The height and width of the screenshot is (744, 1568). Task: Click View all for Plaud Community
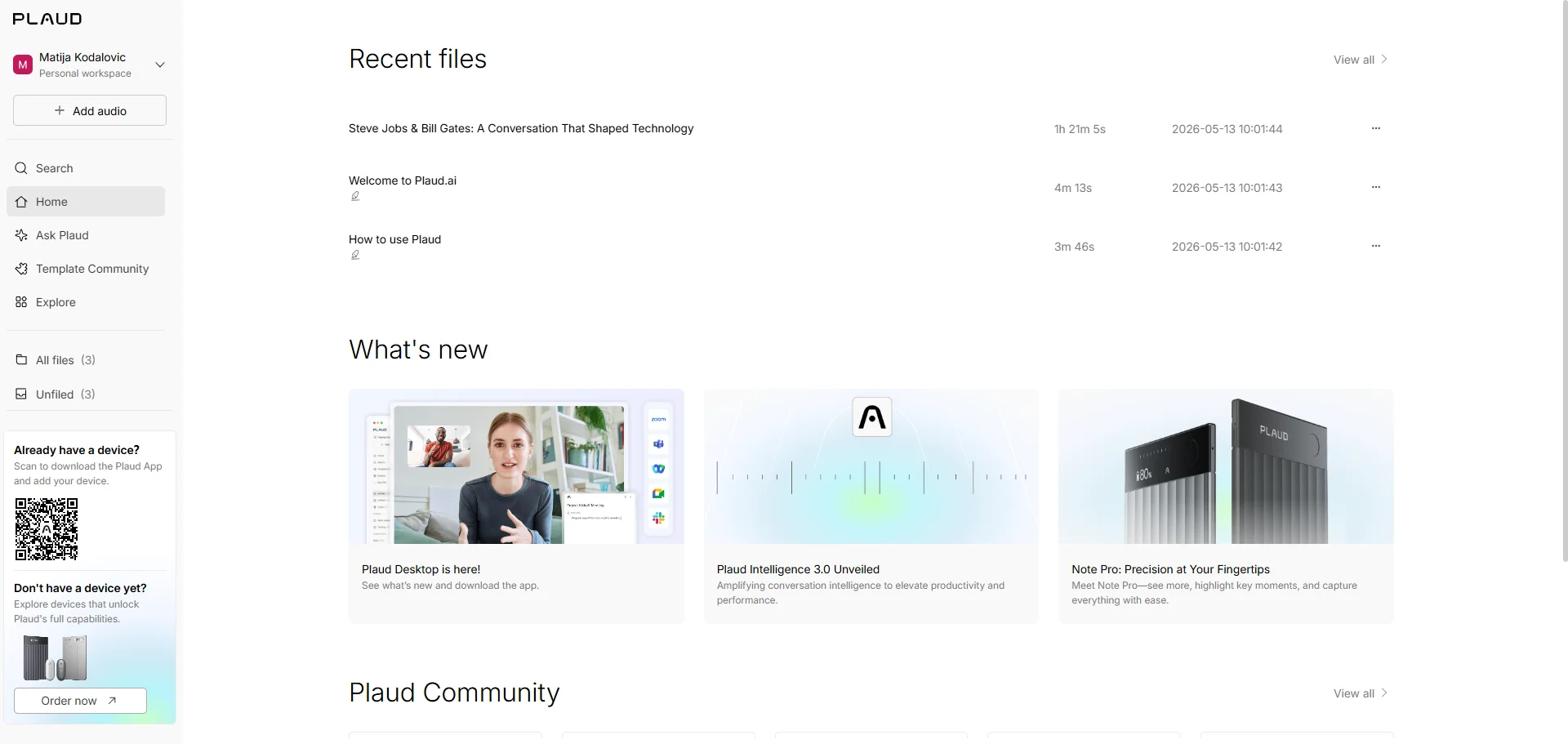[x=1361, y=693]
